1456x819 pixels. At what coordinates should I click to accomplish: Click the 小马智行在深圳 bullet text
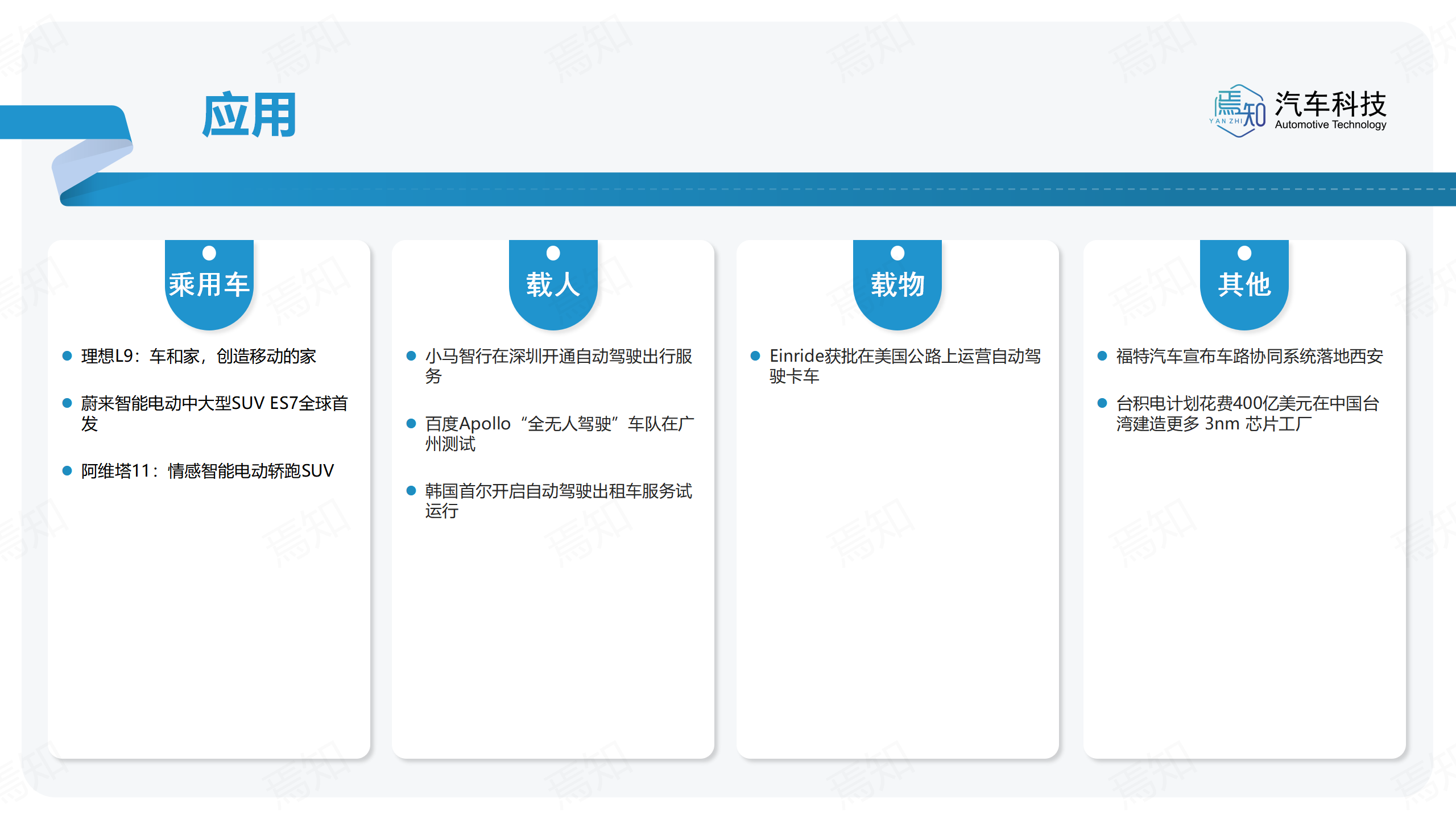(x=559, y=366)
